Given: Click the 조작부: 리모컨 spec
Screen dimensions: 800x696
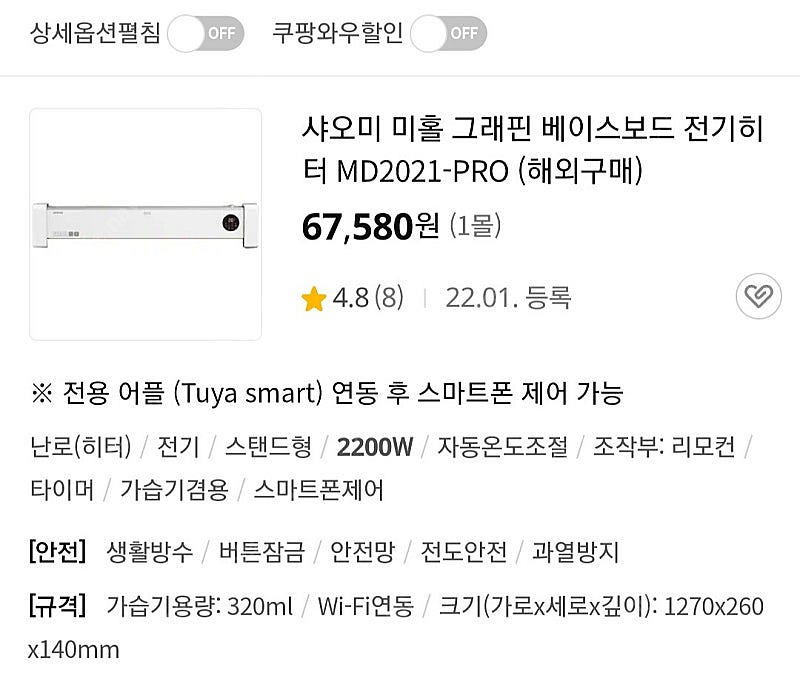Looking at the screenshot, I should point(664,446).
